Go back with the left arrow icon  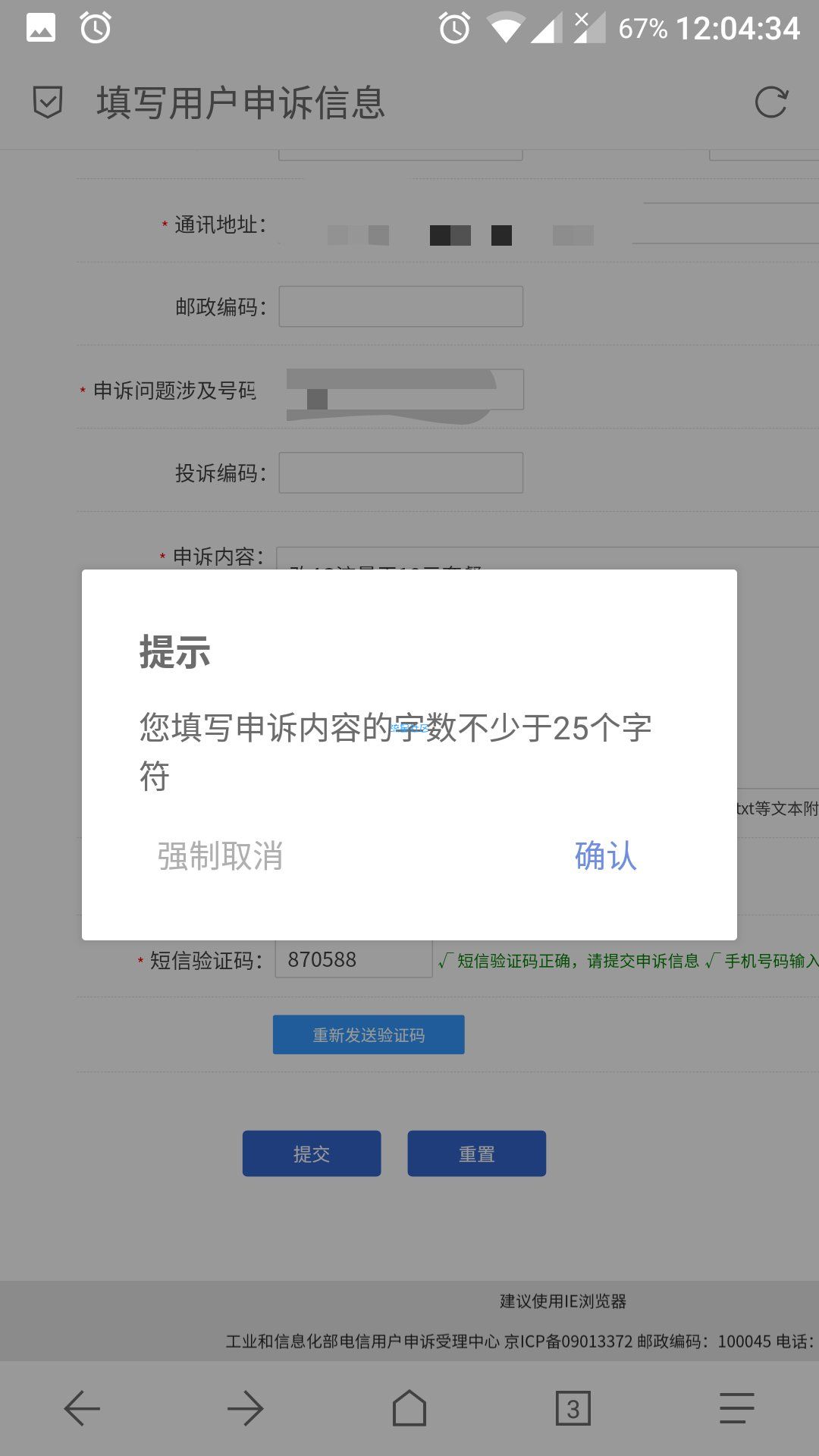point(82,1408)
